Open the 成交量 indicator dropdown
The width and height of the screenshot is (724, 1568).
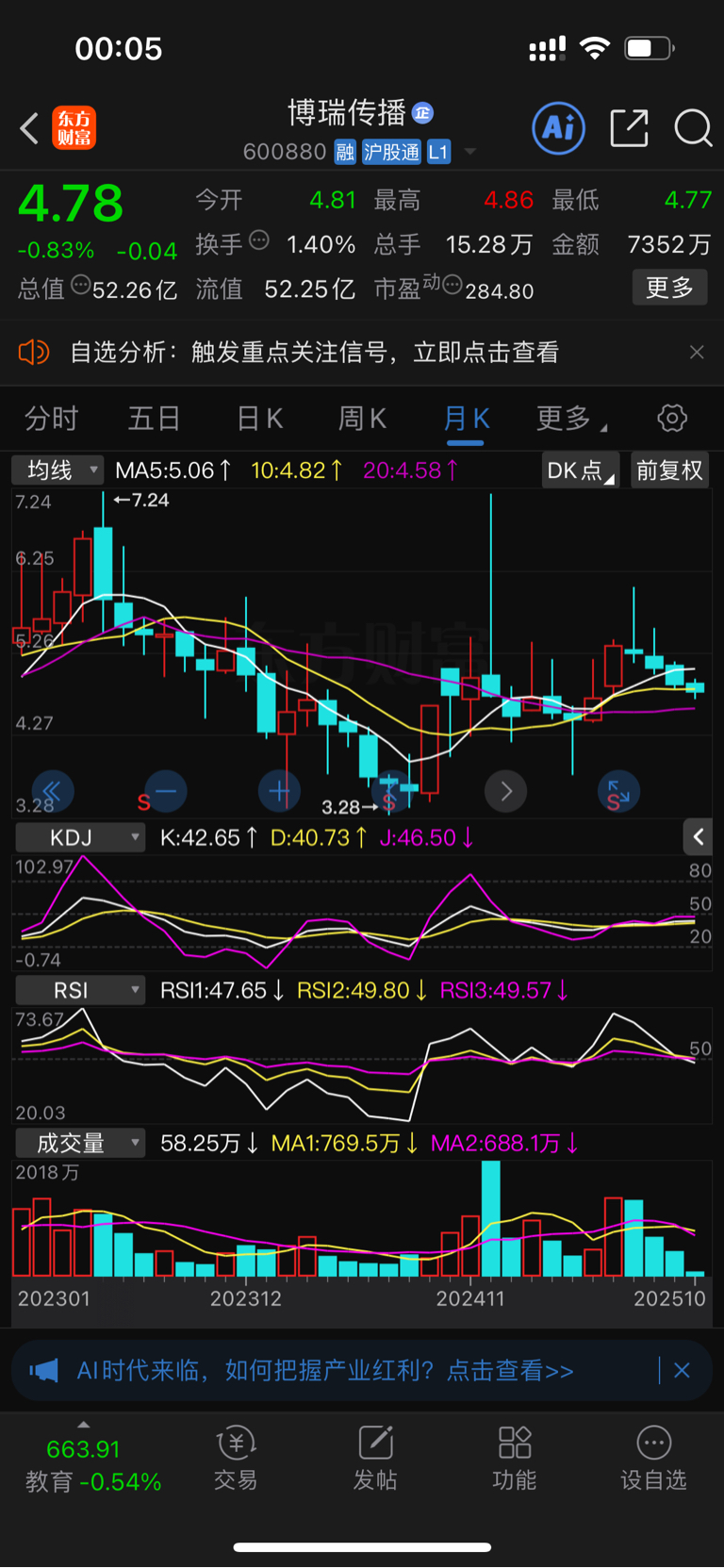(x=82, y=1143)
